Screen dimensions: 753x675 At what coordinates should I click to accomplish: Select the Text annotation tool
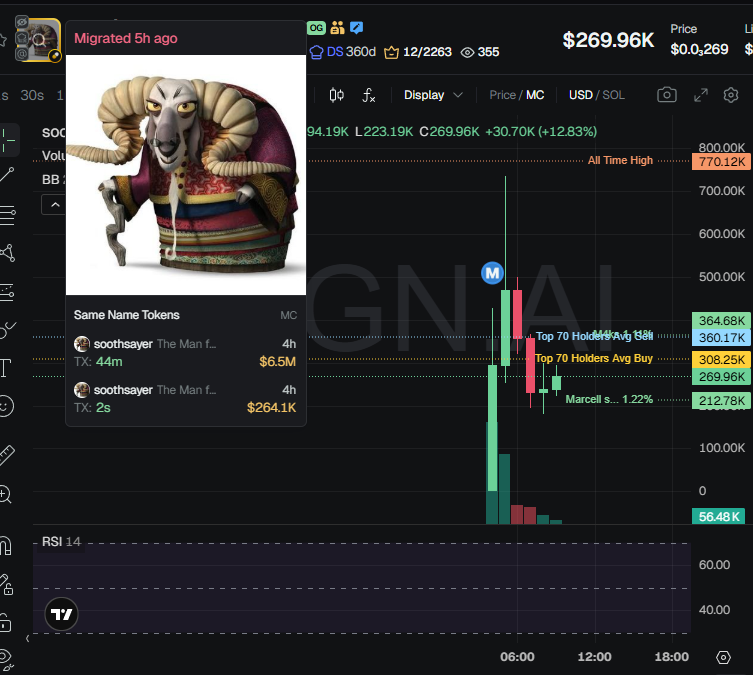[x=5, y=368]
